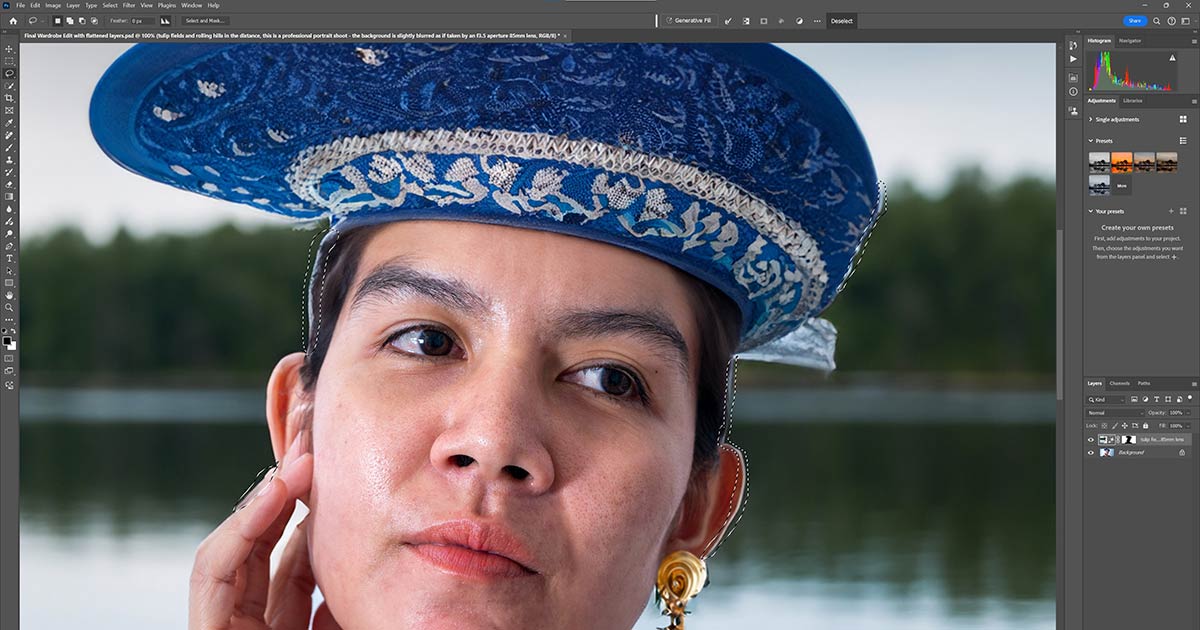Click the Select and Mask button
This screenshot has width=1200, height=630.
point(206,20)
